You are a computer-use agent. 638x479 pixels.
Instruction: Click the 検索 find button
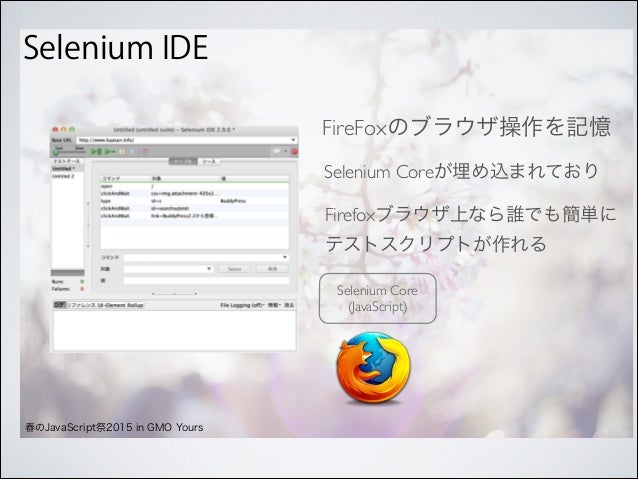pyautogui.click(x=272, y=269)
